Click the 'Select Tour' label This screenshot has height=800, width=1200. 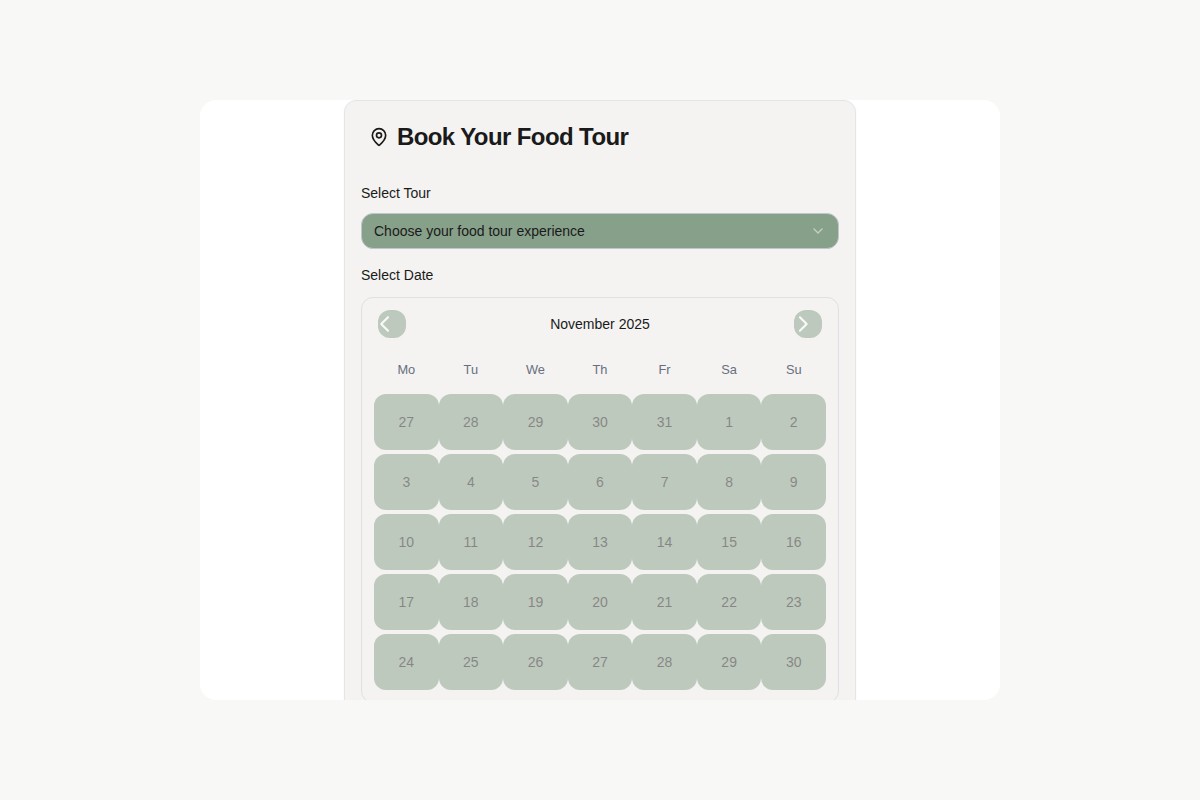tap(396, 193)
